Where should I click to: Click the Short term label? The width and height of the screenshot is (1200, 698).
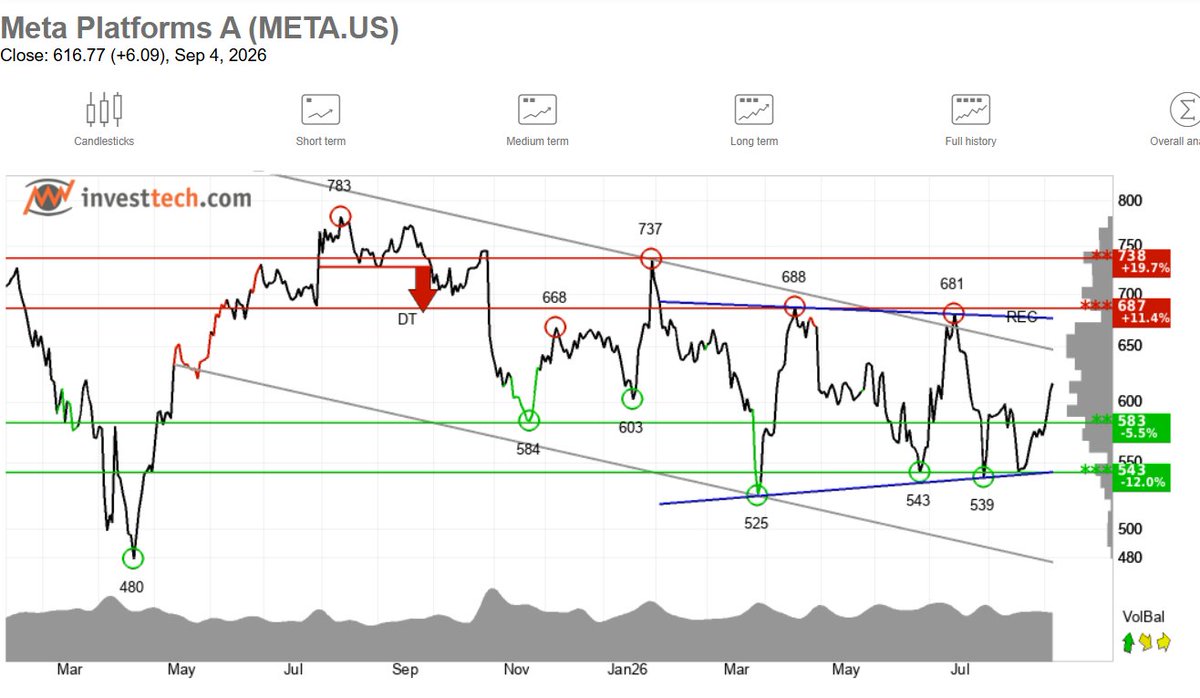(x=321, y=141)
